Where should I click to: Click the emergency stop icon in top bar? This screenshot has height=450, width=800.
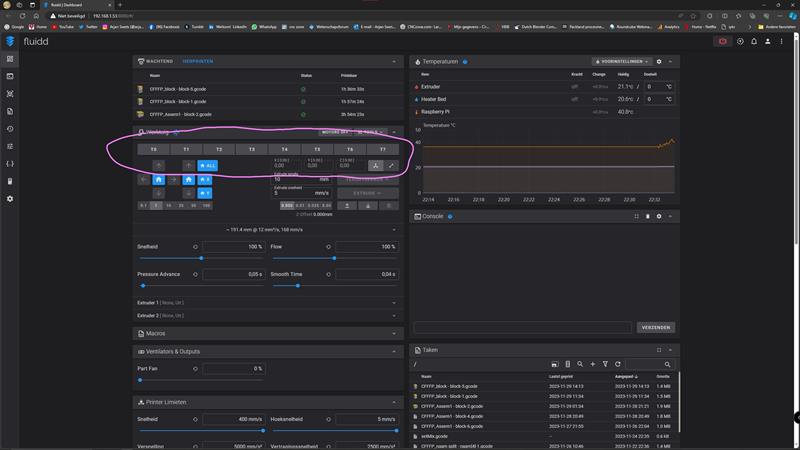[x=722, y=41]
